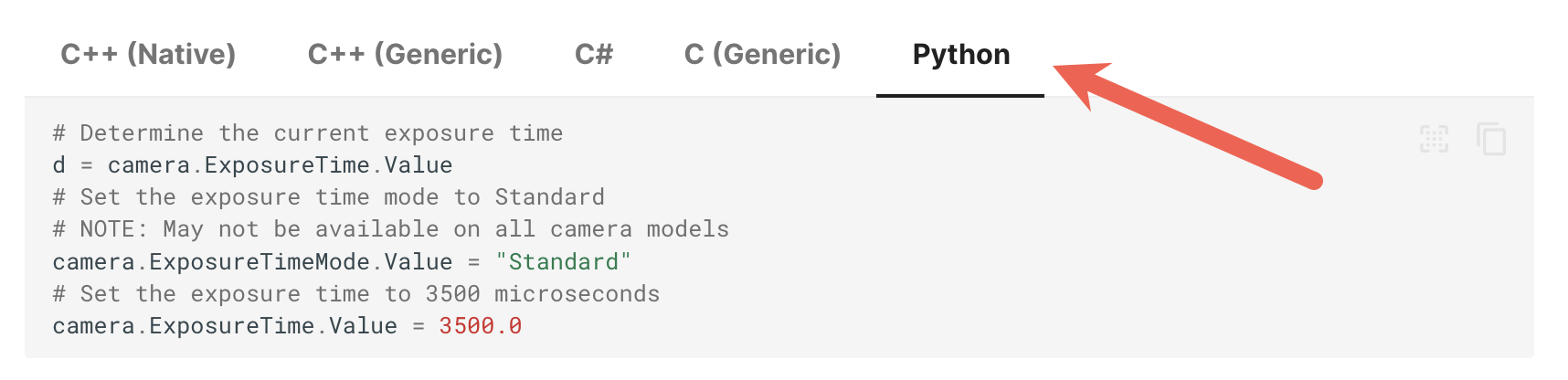Open the C++ (Generic) tab
This screenshot has height=380, width=1568.
tap(405, 55)
